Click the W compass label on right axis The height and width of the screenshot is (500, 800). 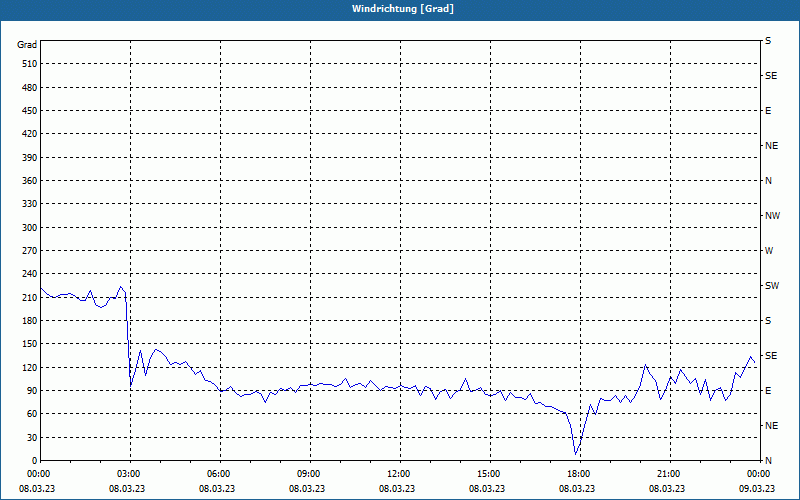coord(769,251)
